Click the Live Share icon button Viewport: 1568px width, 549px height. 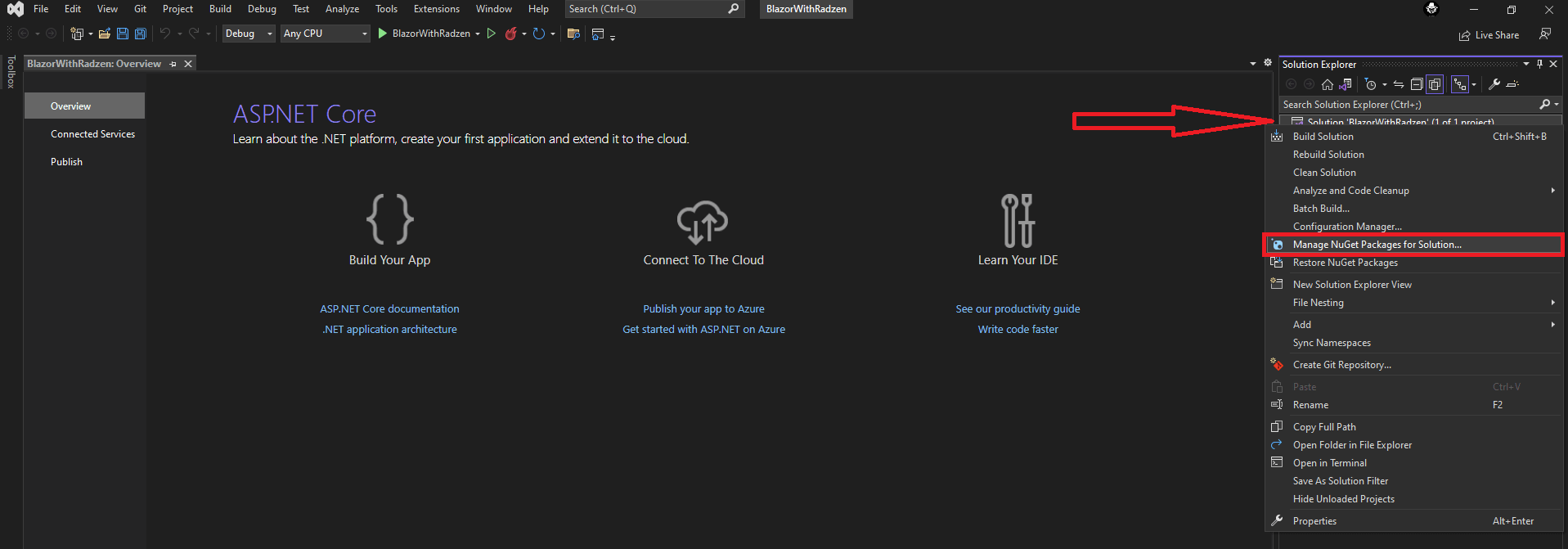click(x=1489, y=35)
